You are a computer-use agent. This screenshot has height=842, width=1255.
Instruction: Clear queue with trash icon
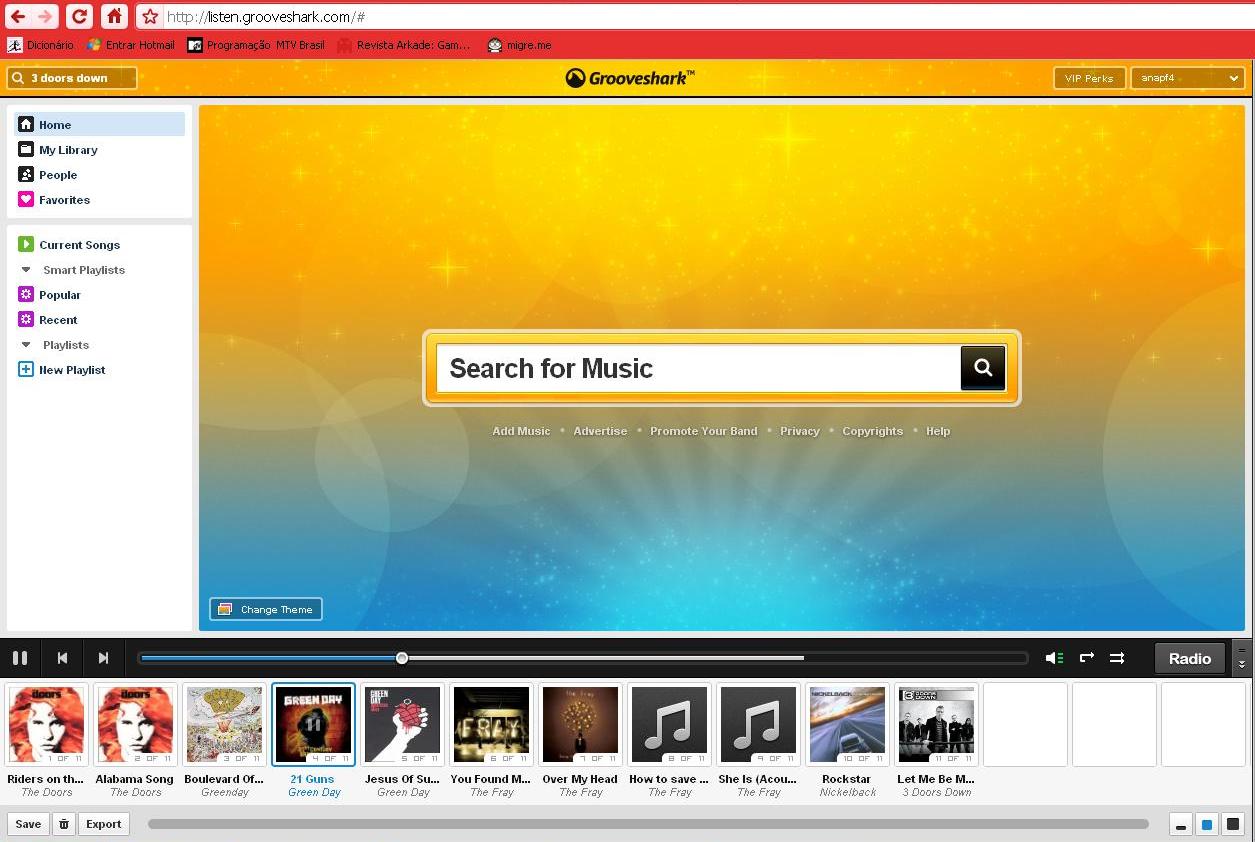tap(64, 824)
